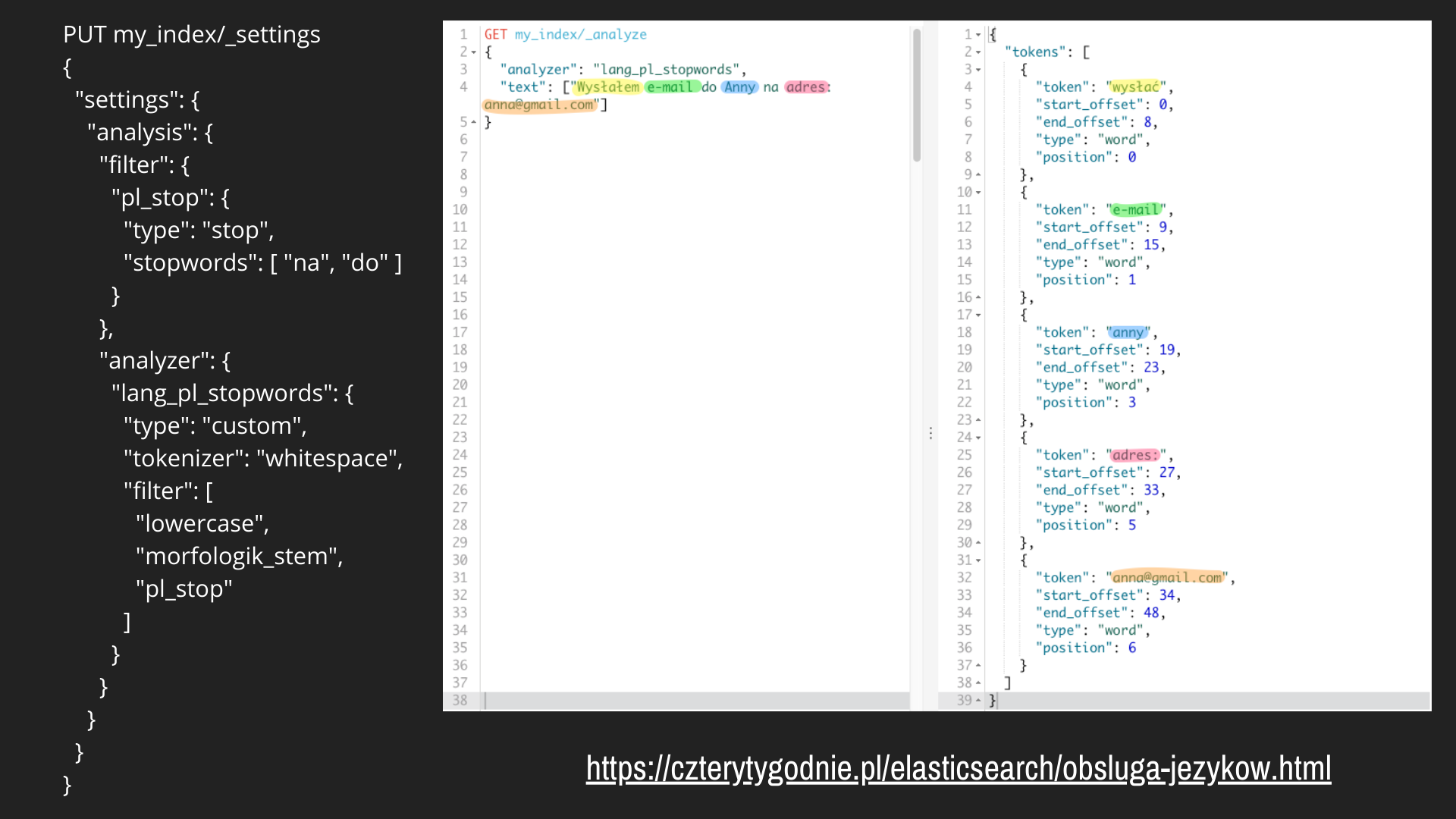This screenshot has width=1456, height=819.
Task: Click the "tokenizer": "whitespace" line
Action: [263, 458]
